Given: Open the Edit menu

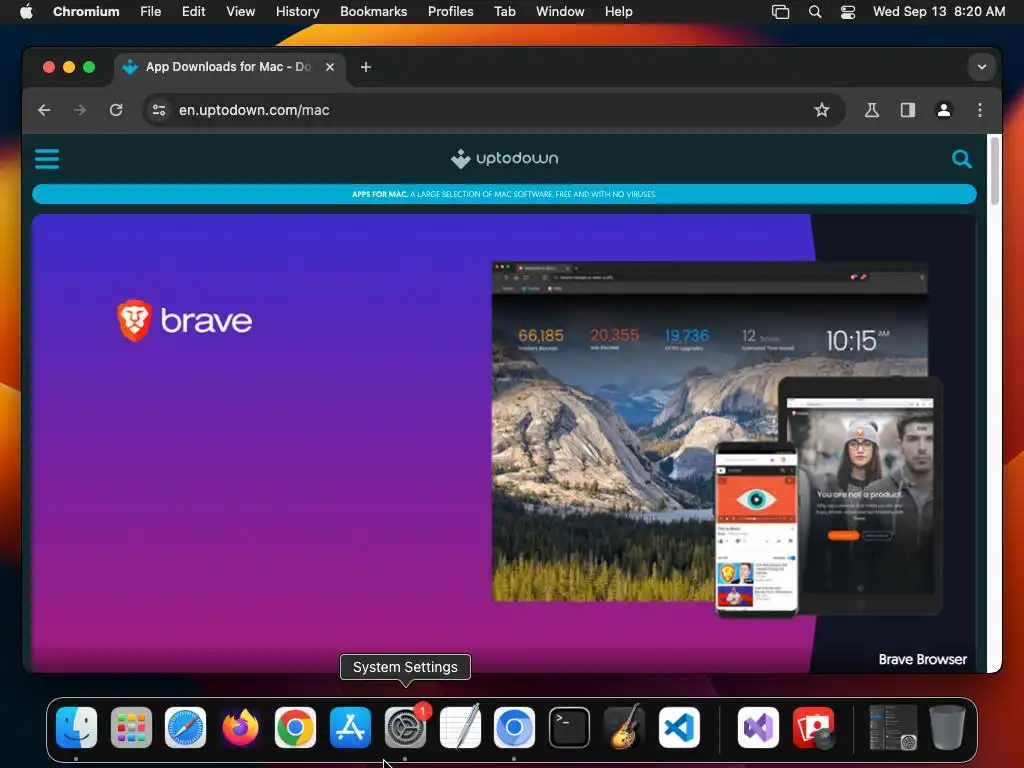Looking at the screenshot, I should pos(193,11).
